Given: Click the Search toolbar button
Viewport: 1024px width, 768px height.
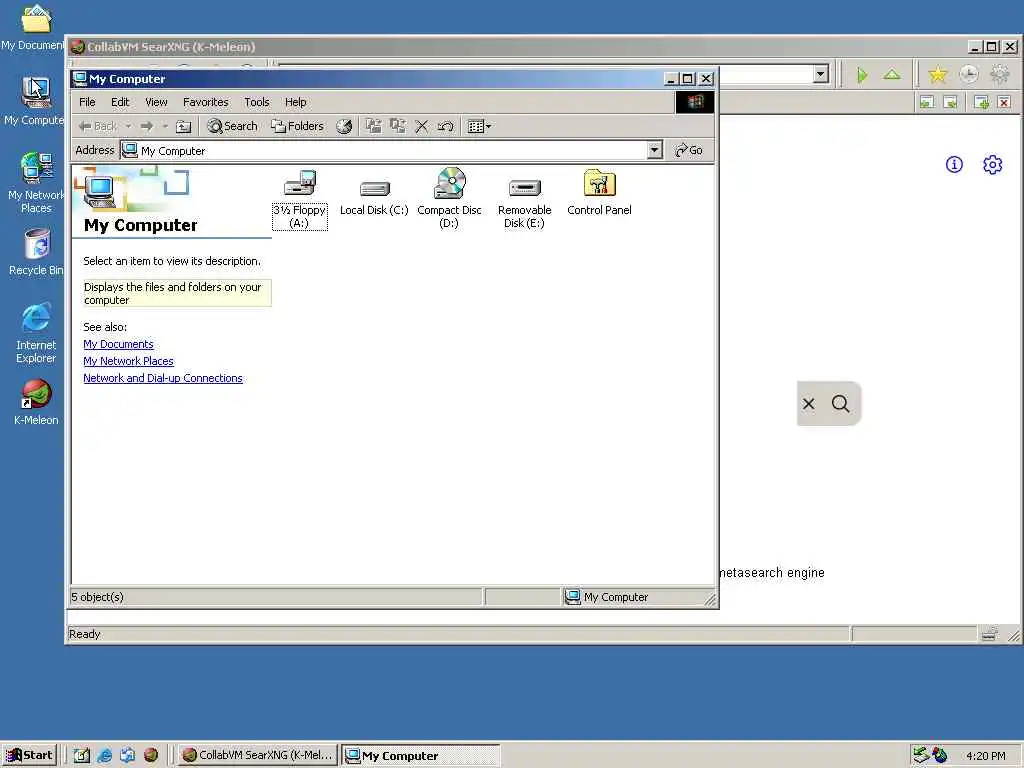Looking at the screenshot, I should click(232, 126).
